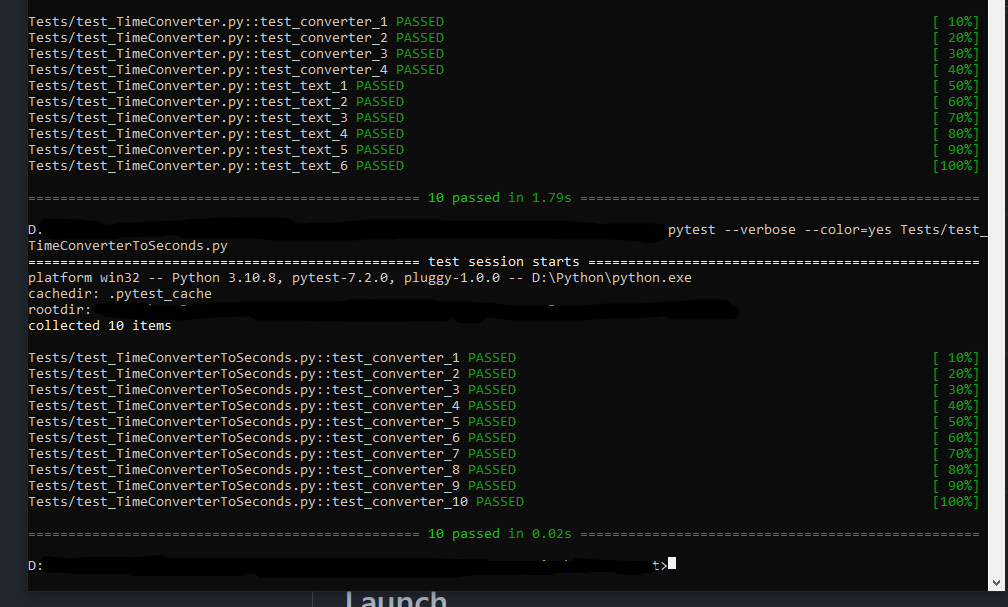This screenshot has height=607, width=1008.
Task: Click the [ 60%] on the test_converter_6 row
Action: click(955, 438)
